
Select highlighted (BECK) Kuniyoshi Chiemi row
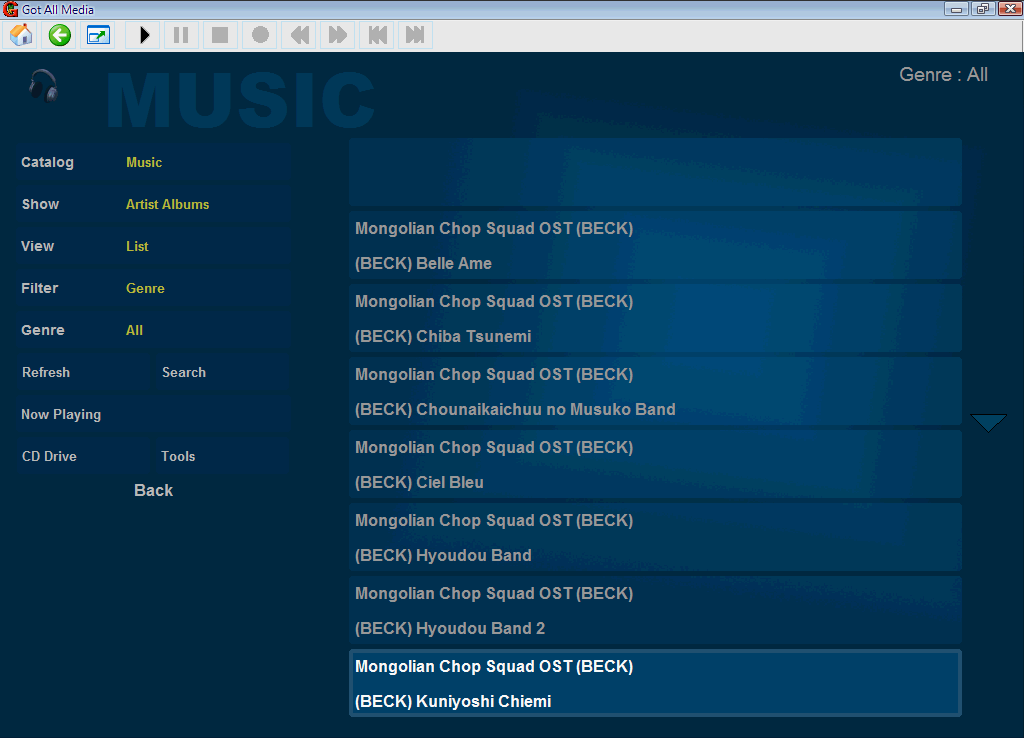pos(655,683)
